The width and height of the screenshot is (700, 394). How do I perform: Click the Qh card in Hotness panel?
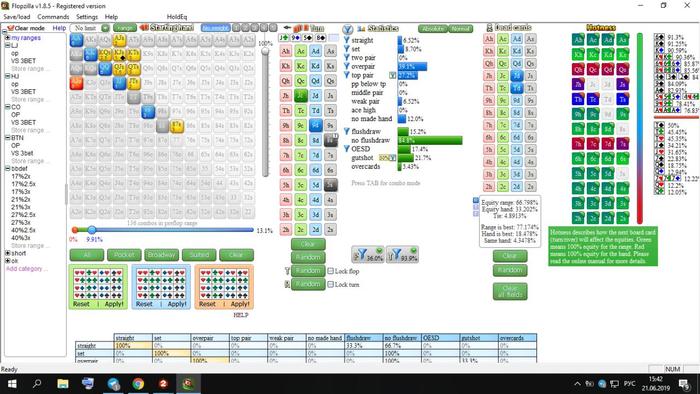578,69
